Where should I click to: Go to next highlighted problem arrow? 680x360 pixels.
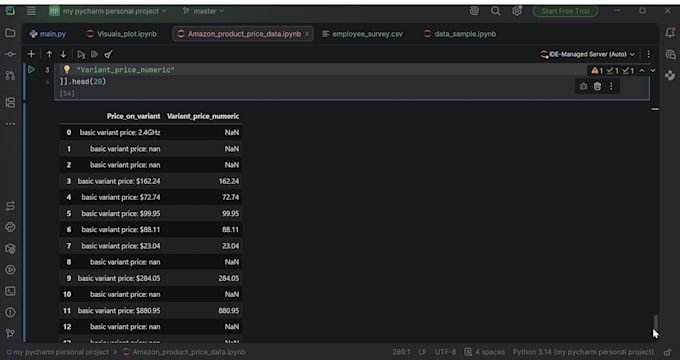coord(653,71)
